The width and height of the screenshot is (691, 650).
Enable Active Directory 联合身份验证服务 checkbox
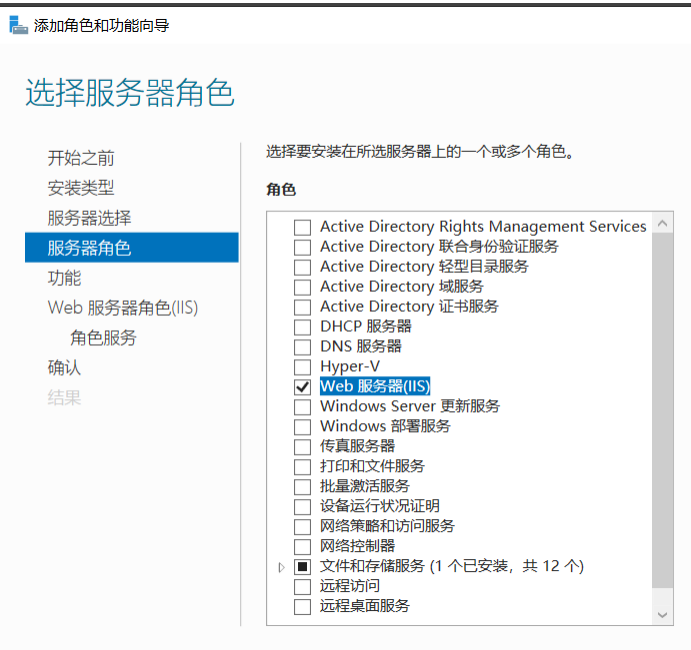click(x=302, y=247)
